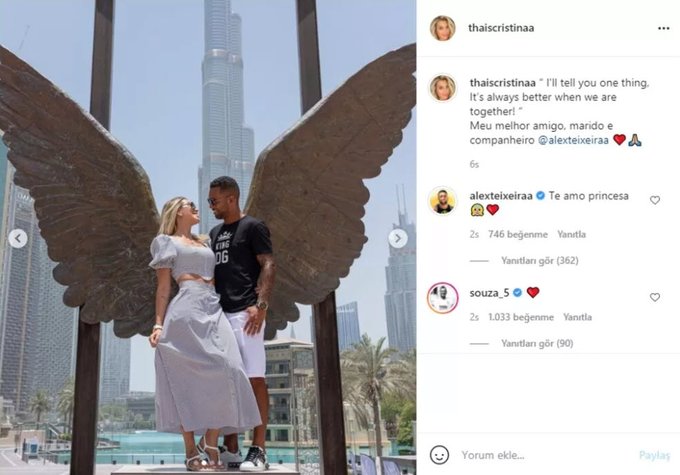The width and height of the screenshot is (680, 475).
Task: Open emoji picker smiley icon
Action: point(439,455)
